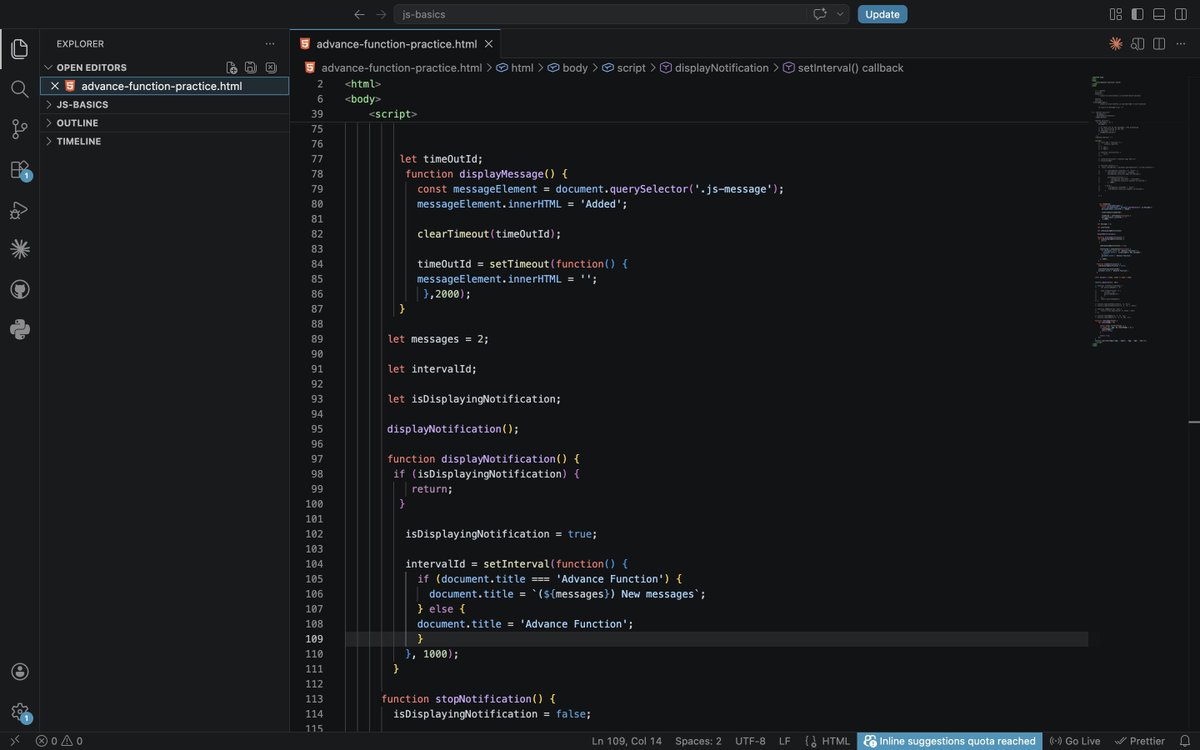Click Save All icon in Open Editors
1200x750 pixels.
[x=251, y=67]
